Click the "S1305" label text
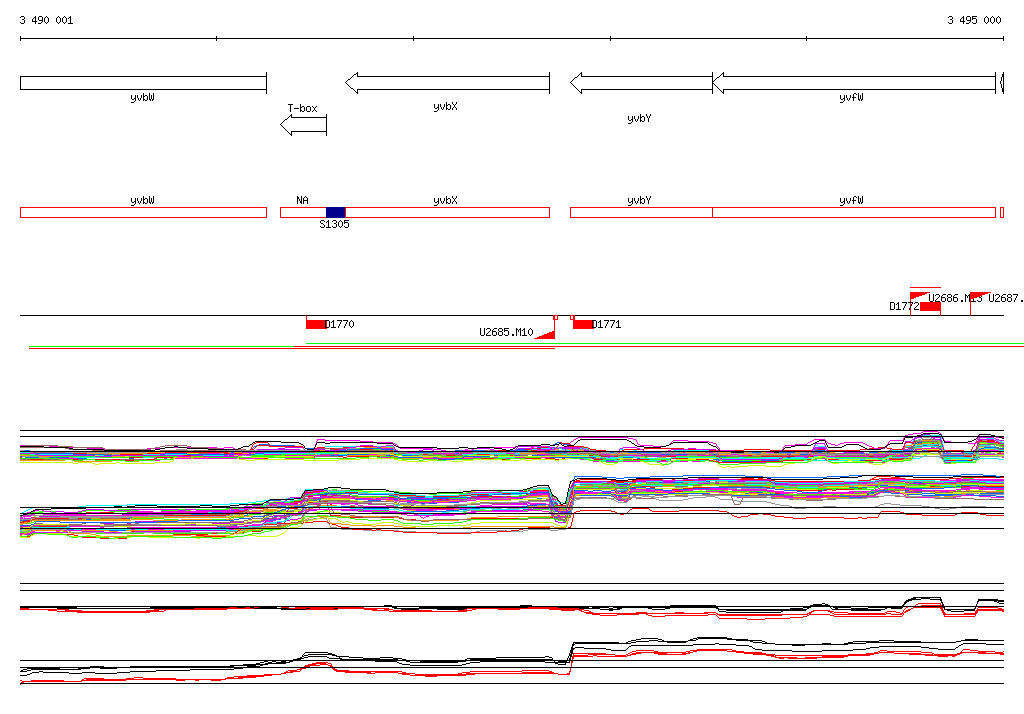 pos(334,224)
